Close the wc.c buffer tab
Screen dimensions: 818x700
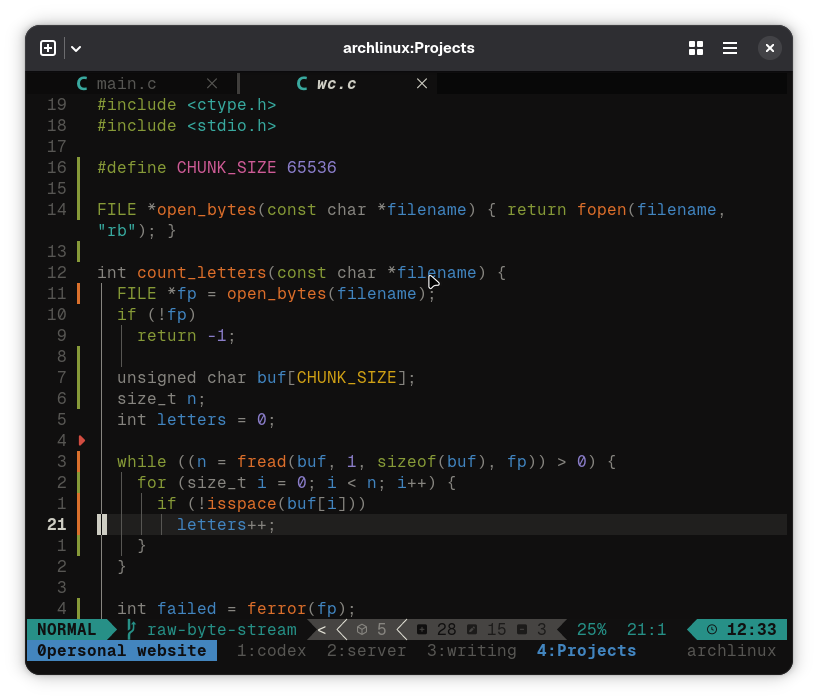(422, 83)
